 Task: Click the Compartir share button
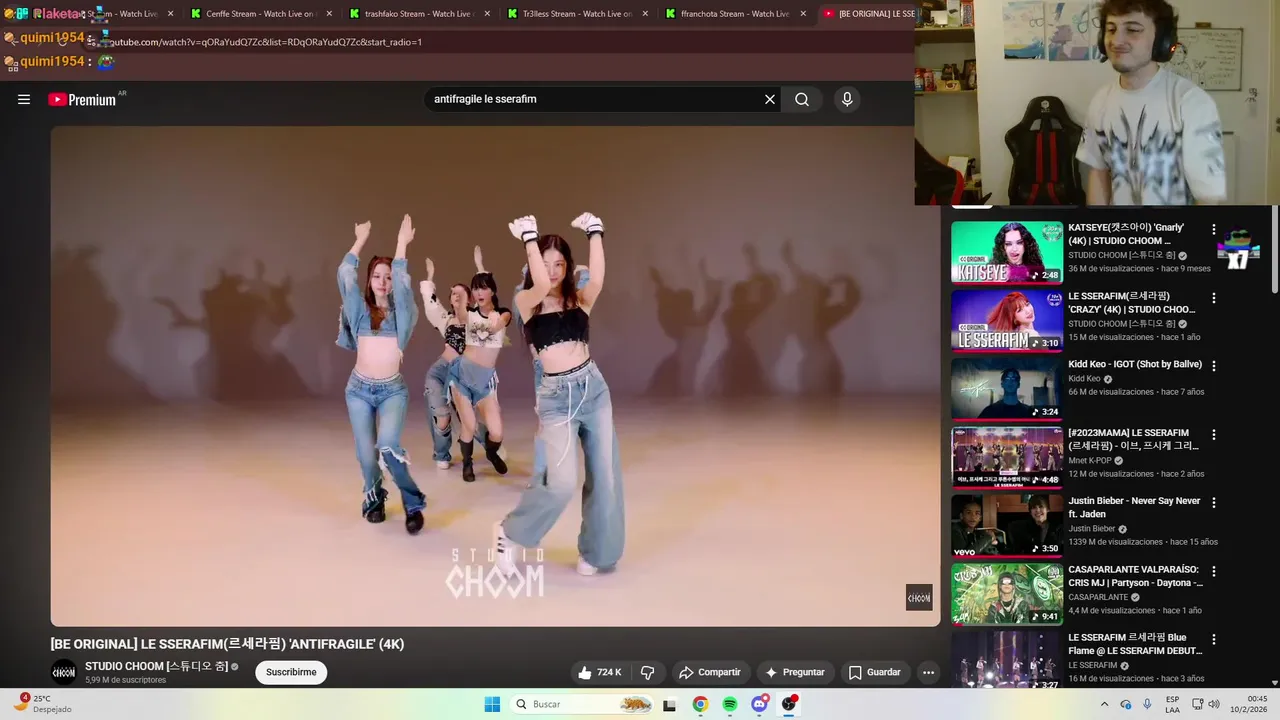[x=710, y=672]
